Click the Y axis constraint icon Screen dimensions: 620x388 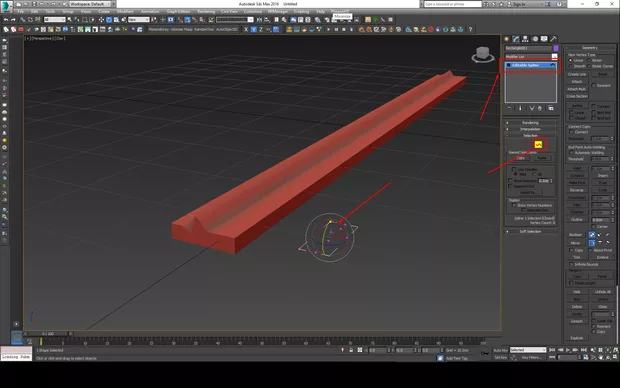click(x=253, y=29)
